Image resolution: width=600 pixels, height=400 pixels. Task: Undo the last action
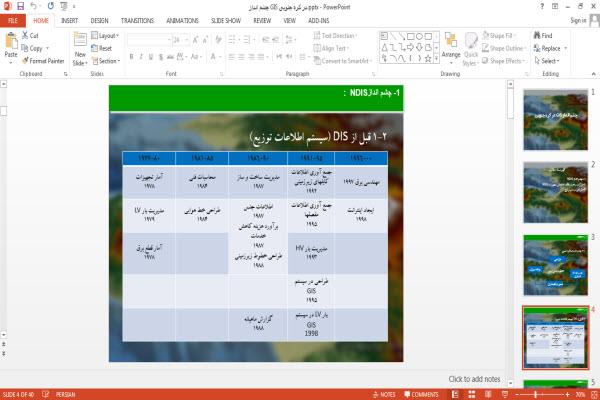click(34, 6)
